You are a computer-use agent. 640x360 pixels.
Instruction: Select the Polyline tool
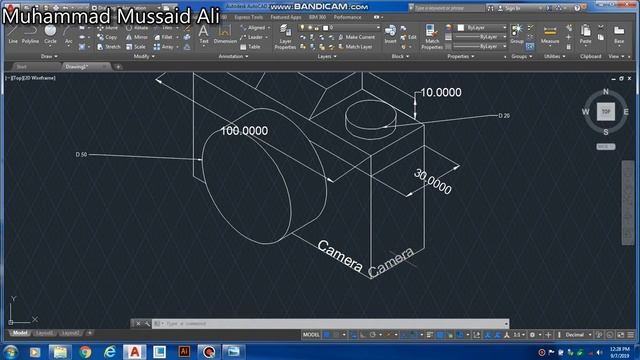[x=30, y=35]
